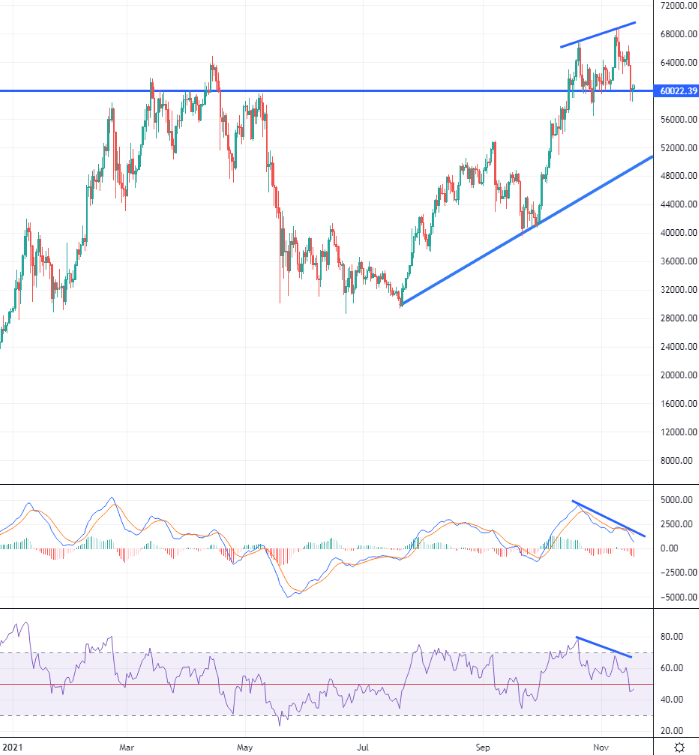Click the 2021 year label on time axis
The height and width of the screenshot is (755, 699).
tap(13, 746)
